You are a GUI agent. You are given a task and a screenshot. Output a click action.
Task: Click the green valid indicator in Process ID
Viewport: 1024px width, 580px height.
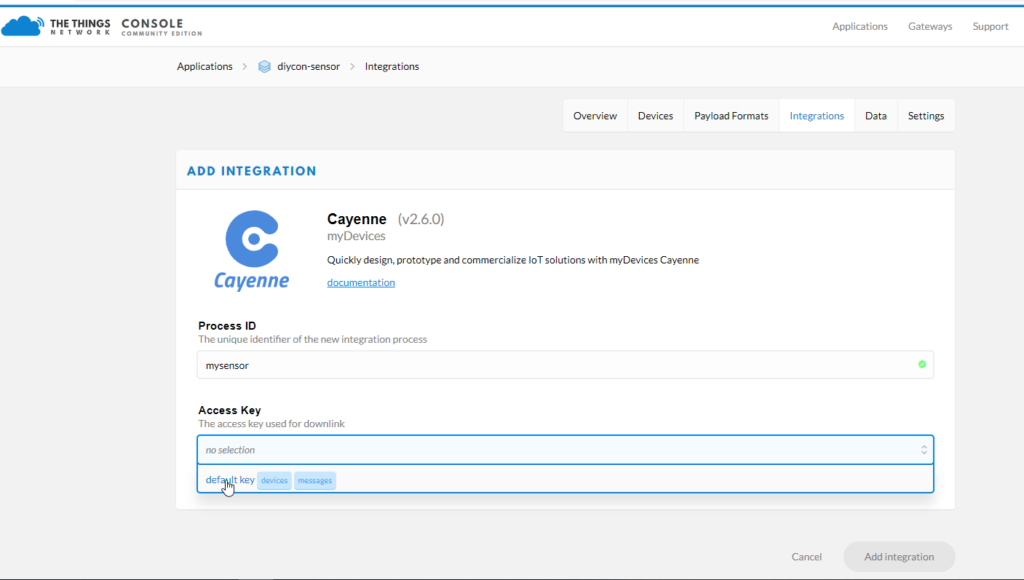tap(922, 364)
